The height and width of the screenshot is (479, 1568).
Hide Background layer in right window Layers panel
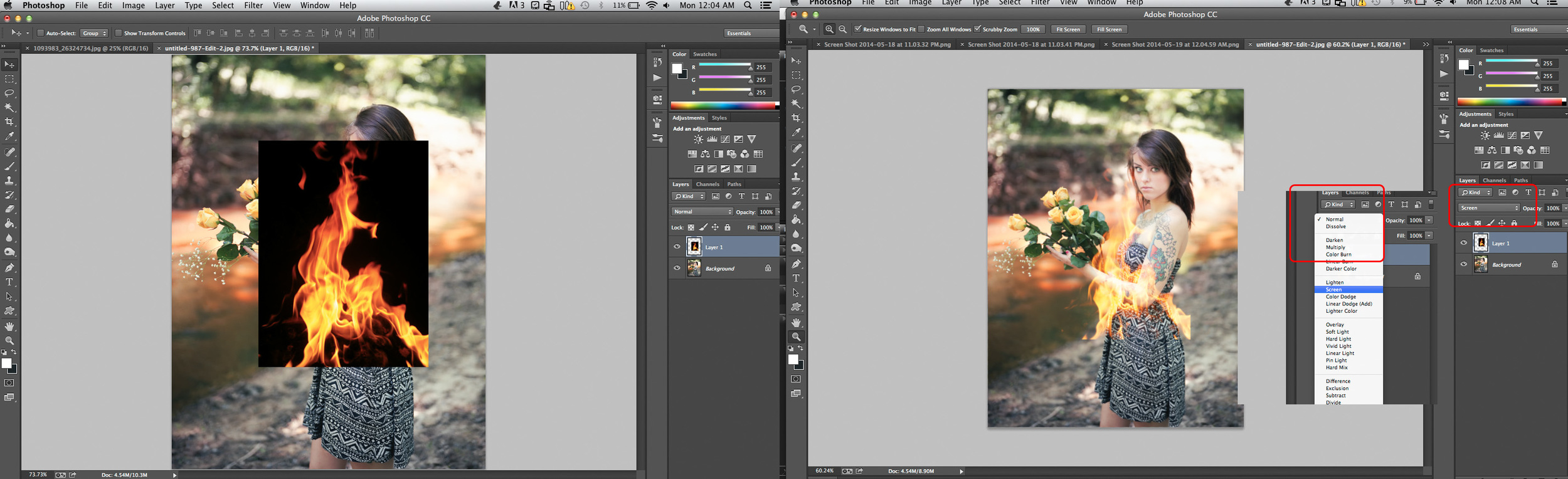(1463, 265)
